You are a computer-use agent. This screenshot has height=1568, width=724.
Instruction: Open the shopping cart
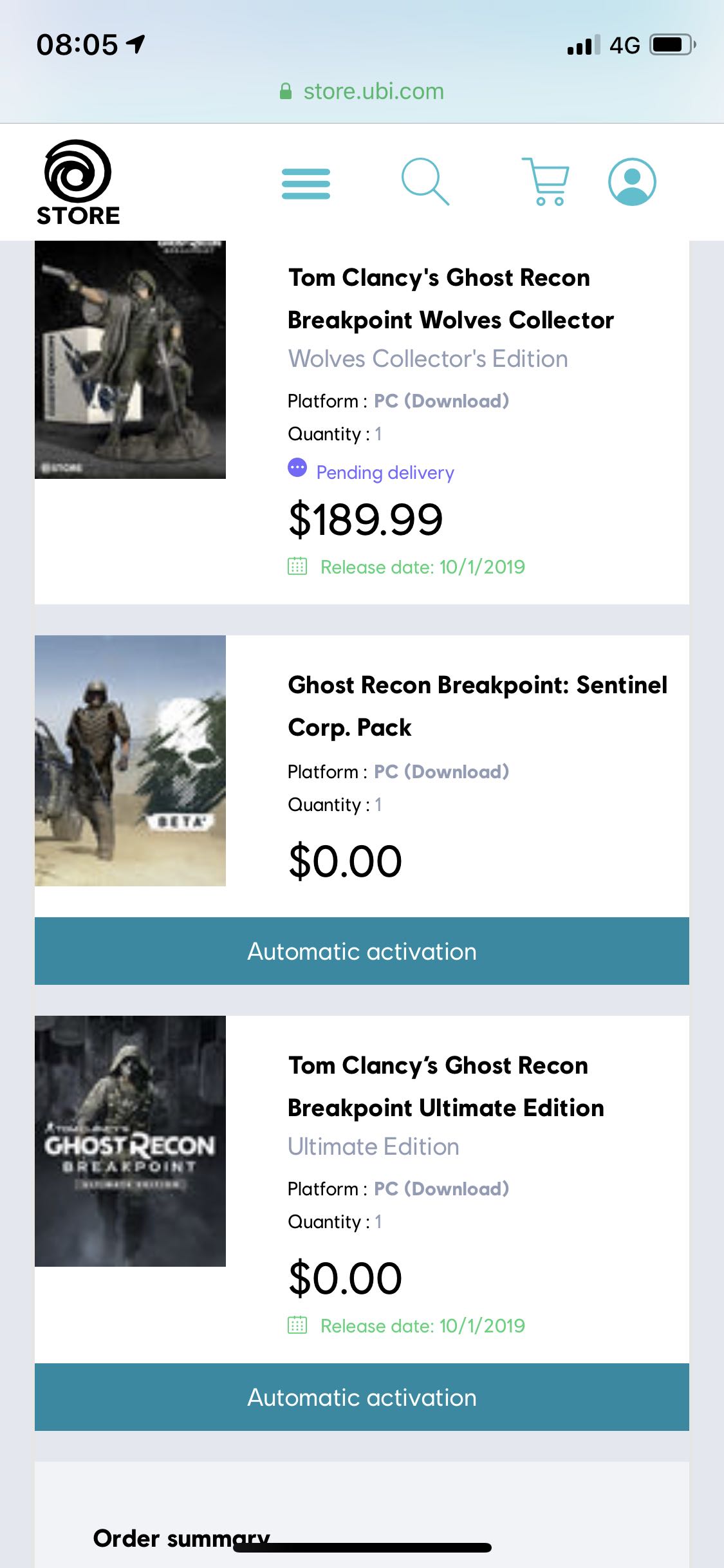pyautogui.click(x=546, y=182)
